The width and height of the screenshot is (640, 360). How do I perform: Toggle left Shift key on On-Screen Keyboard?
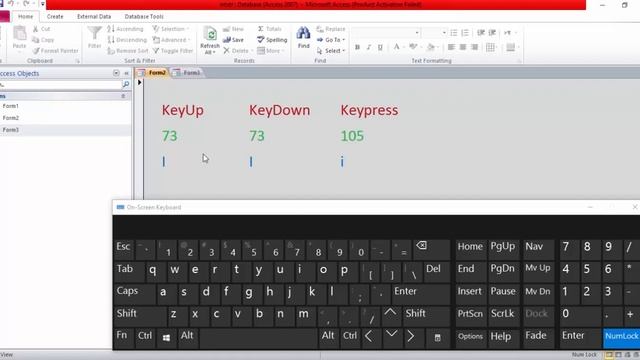click(x=140, y=315)
